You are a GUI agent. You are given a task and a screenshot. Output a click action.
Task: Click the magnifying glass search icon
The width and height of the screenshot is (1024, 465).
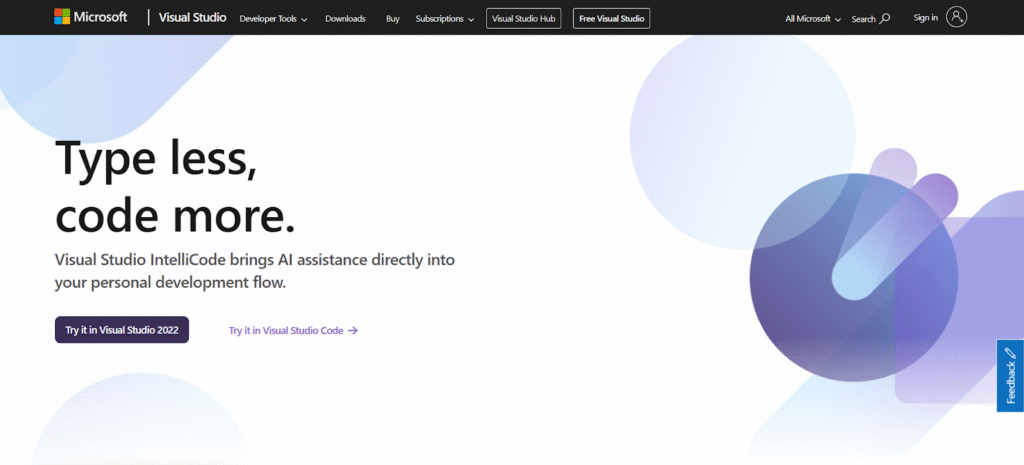884,18
